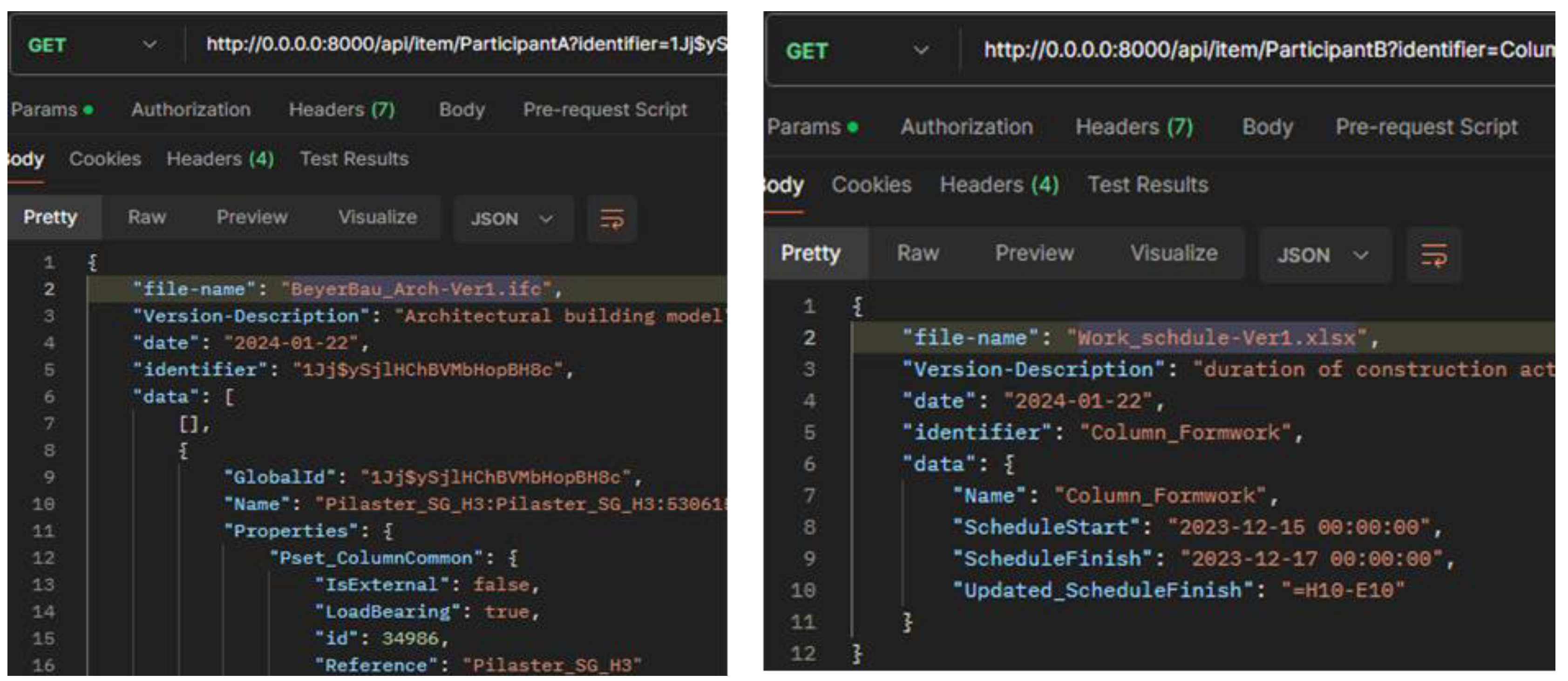Toggle word wrap icon in right window
Image resolution: width=1568 pixels, height=681 pixels.
pyautogui.click(x=1433, y=255)
